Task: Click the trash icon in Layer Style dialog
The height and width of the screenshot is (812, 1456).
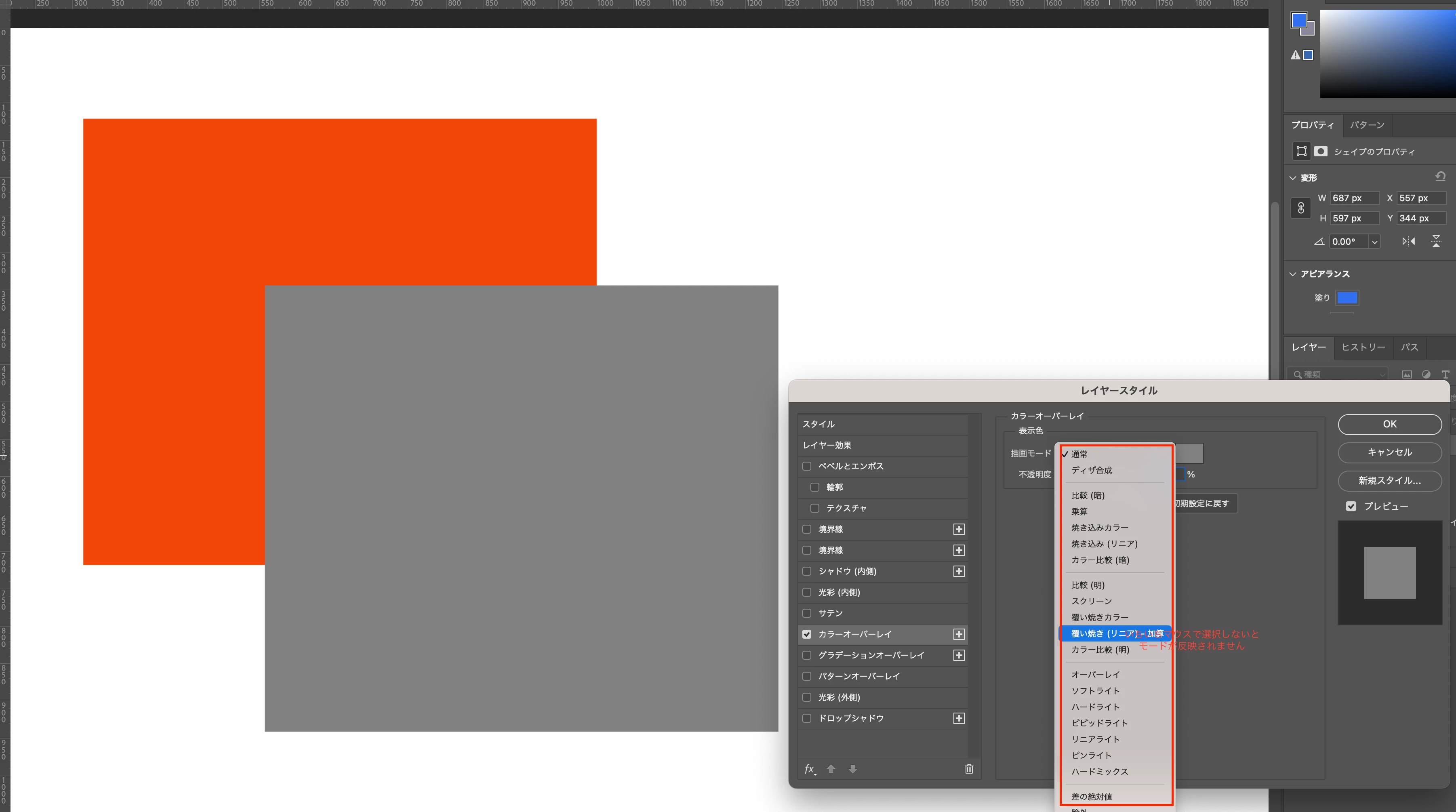Action: coord(969,768)
